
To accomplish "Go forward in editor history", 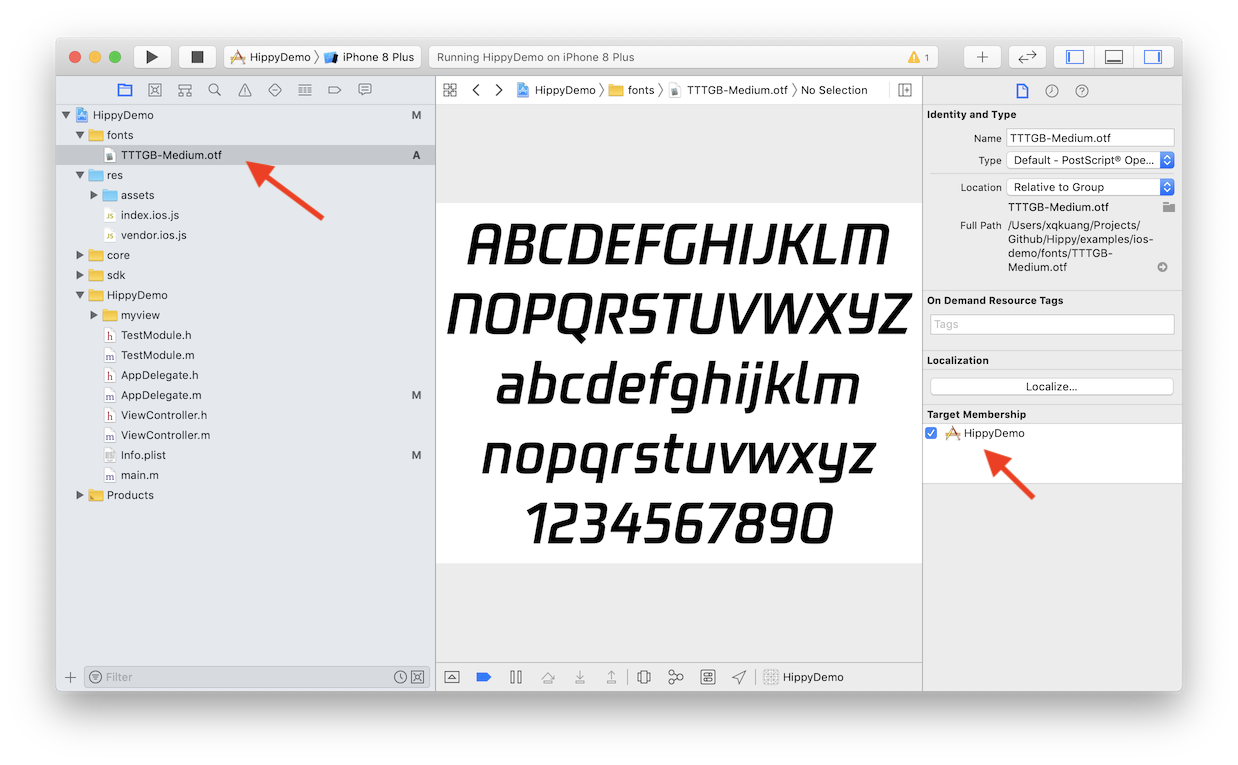I will click(499, 90).
